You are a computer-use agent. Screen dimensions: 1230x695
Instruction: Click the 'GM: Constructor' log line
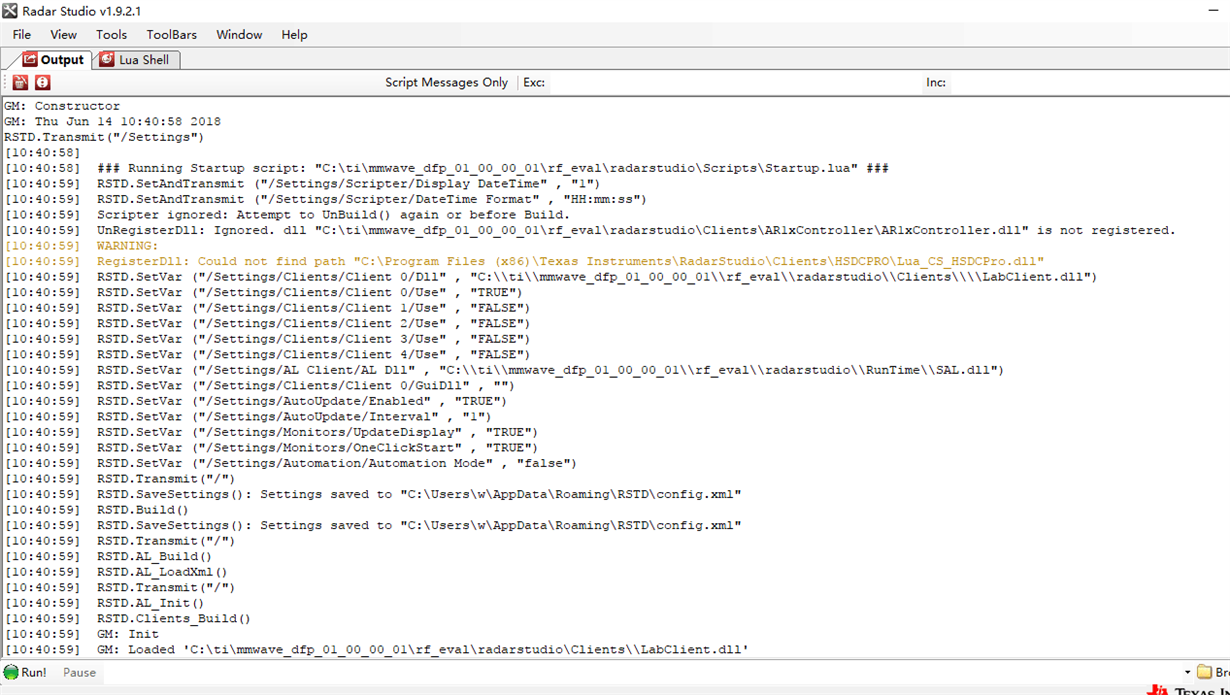tap(62, 106)
